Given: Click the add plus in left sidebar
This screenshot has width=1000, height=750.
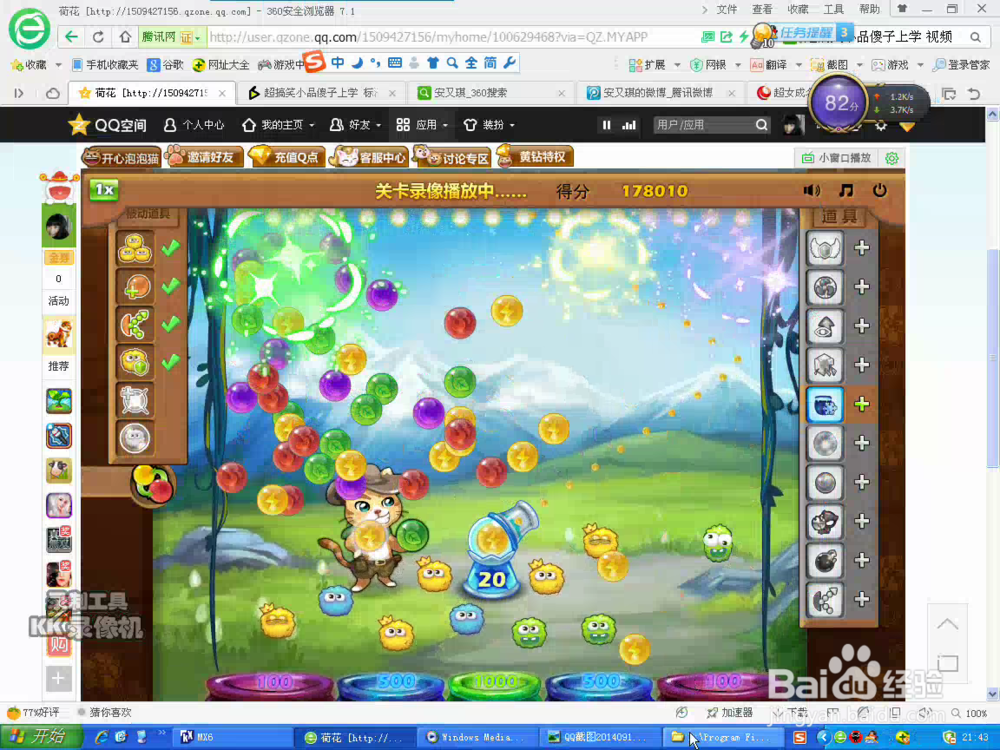Looking at the screenshot, I should [57, 678].
